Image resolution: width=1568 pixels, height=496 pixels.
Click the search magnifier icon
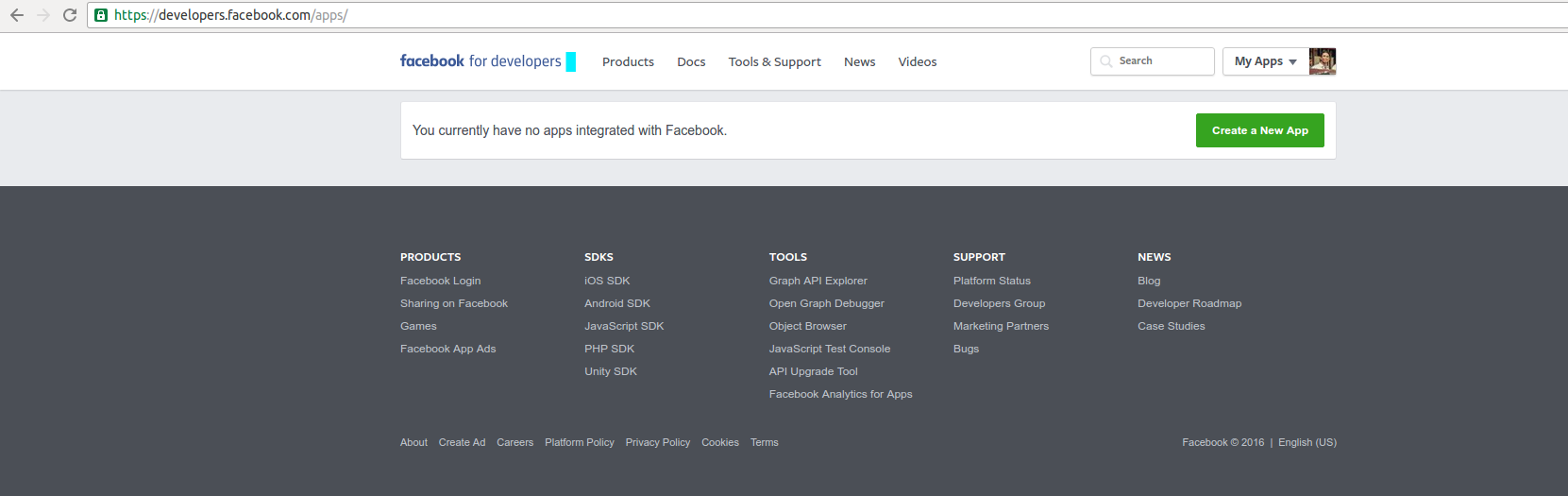click(x=1105, y=61)
